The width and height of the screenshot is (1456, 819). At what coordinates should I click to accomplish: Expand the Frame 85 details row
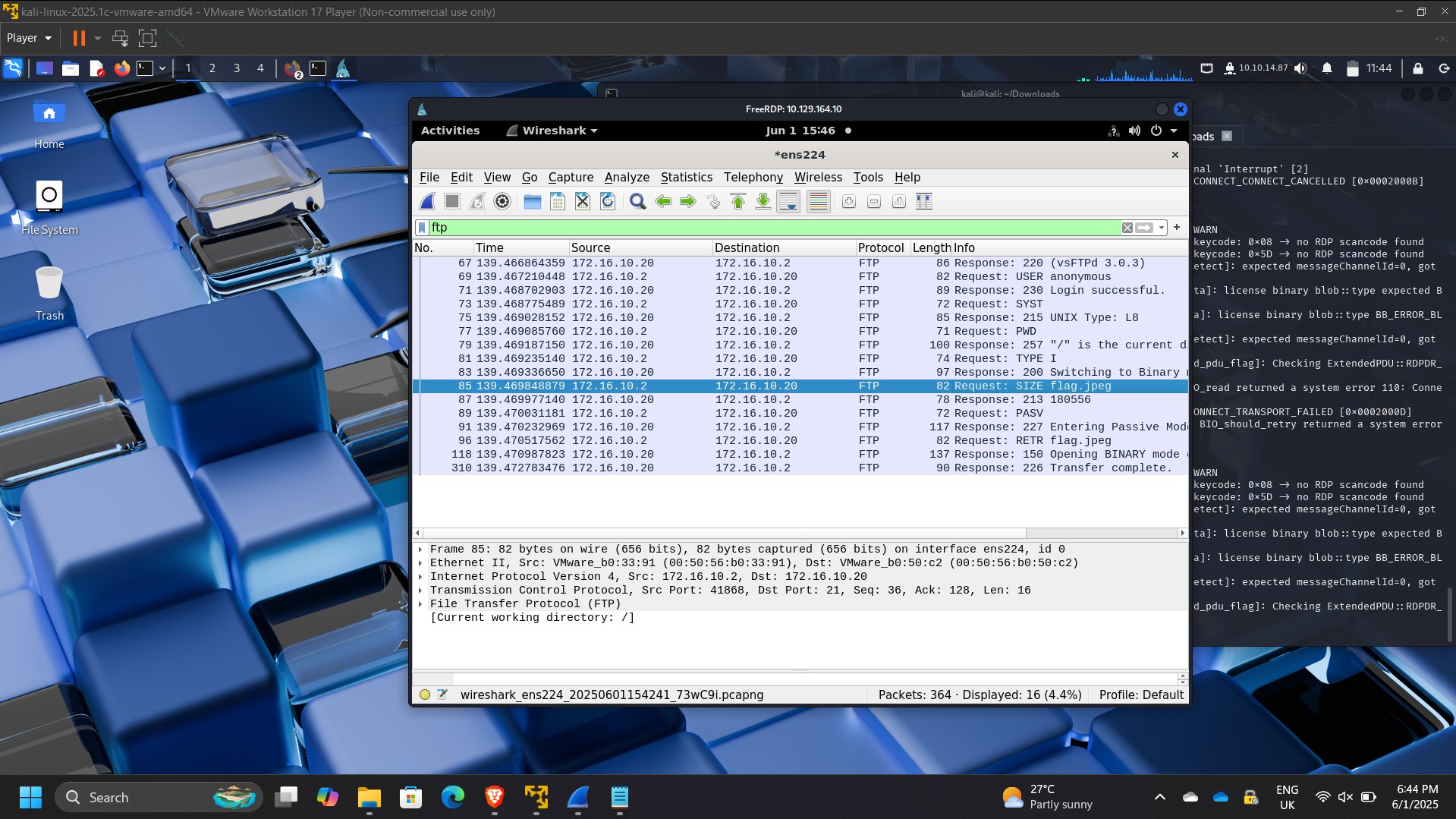(420, 550)
